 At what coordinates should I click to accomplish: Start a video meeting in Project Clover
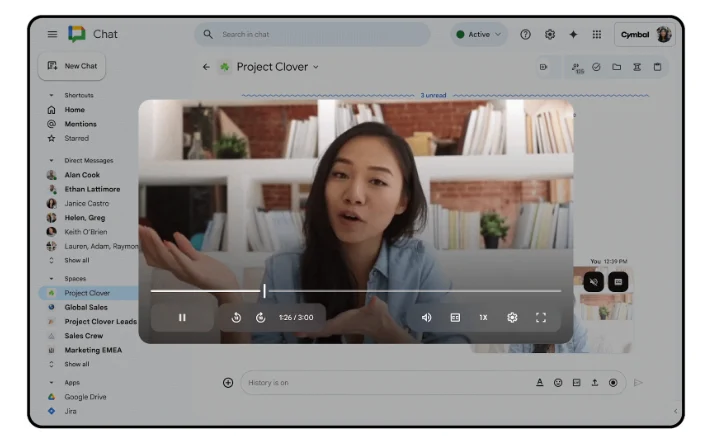[x=543, y=67]
